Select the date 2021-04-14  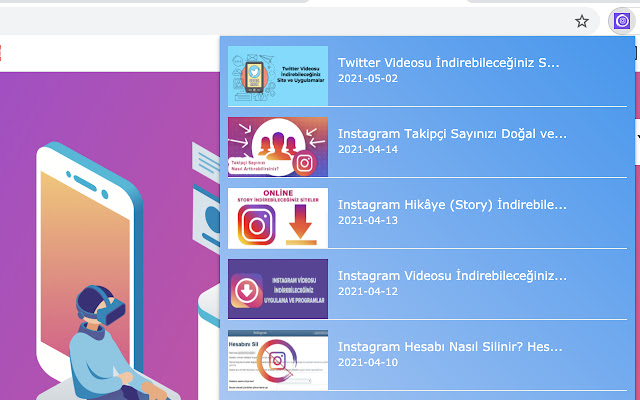click(368, 149)
